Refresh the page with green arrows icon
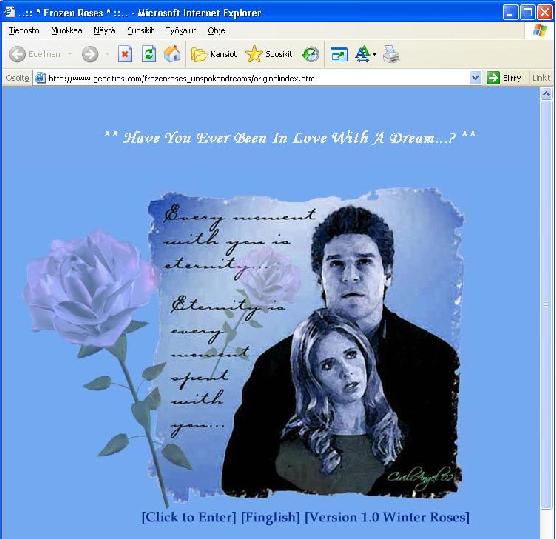This screenshot has height=539, width=556. pos(149,54)
